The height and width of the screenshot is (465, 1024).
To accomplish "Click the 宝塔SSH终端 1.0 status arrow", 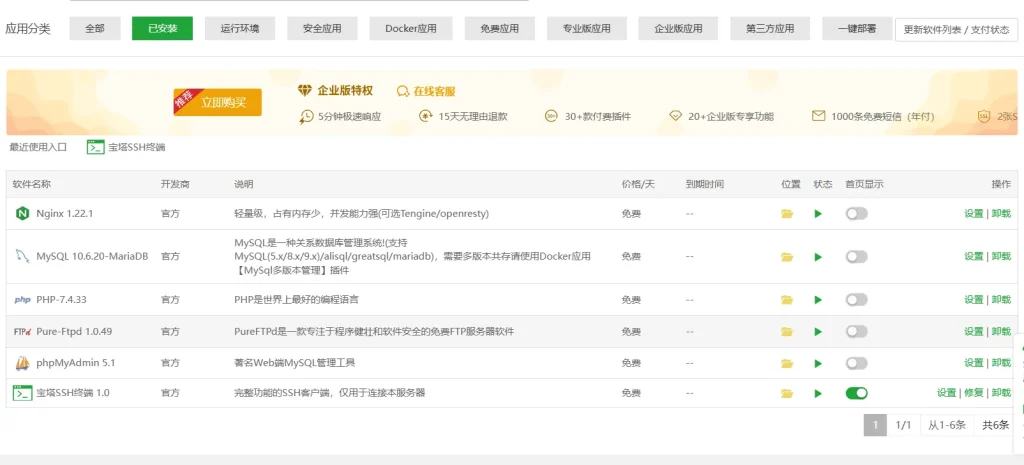I will pos(818,393).
